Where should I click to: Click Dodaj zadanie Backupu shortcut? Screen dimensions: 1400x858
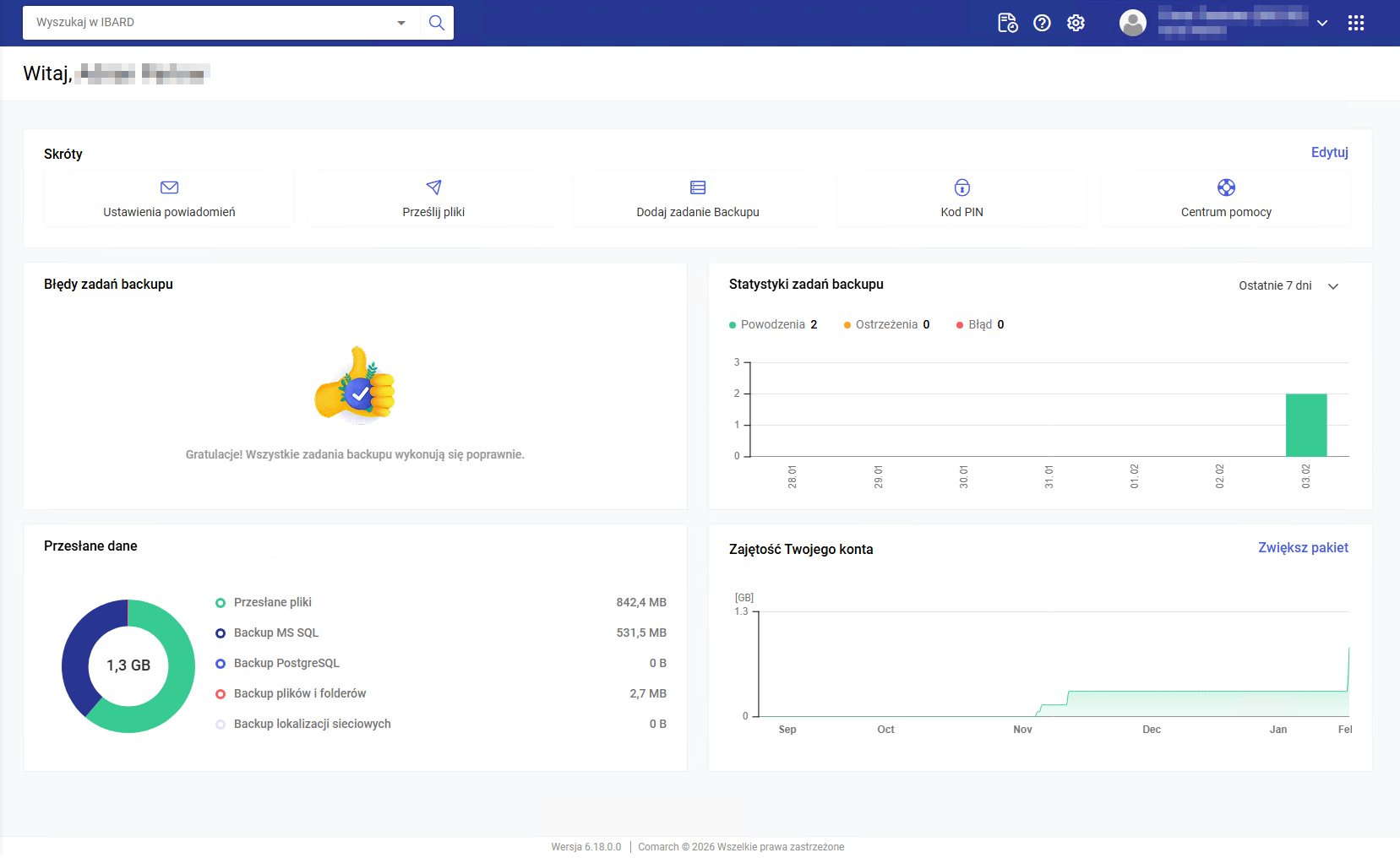(698, 199)
